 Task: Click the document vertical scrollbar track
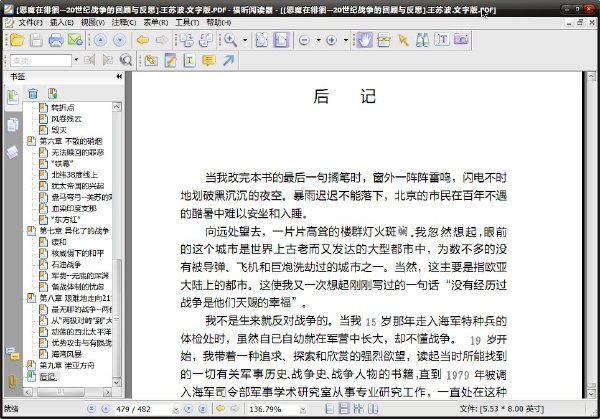(592, 235)
